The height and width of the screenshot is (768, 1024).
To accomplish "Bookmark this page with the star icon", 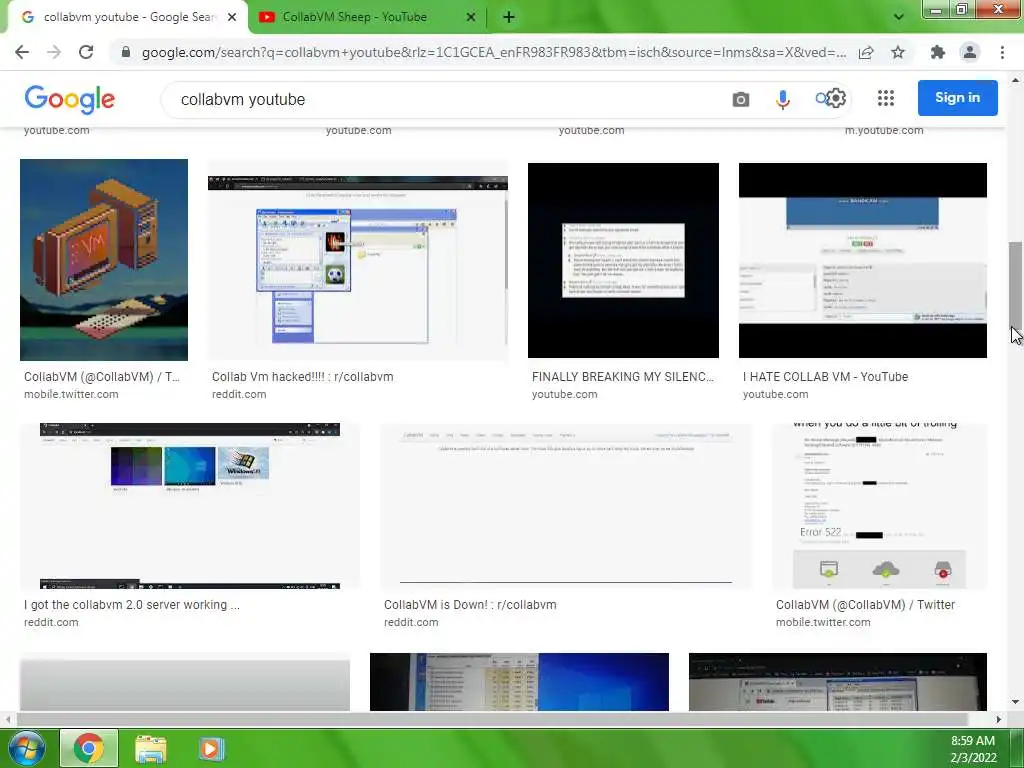I will click(x=898, y=52).
